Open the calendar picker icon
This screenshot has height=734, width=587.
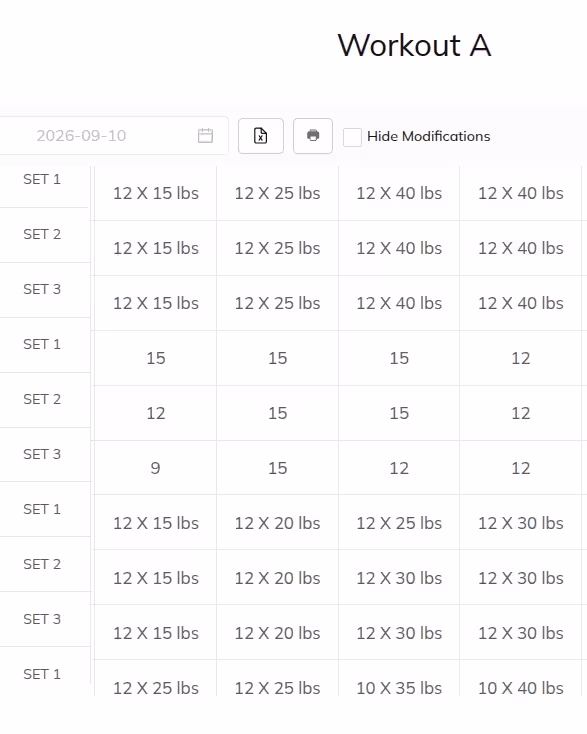[205, 136]
